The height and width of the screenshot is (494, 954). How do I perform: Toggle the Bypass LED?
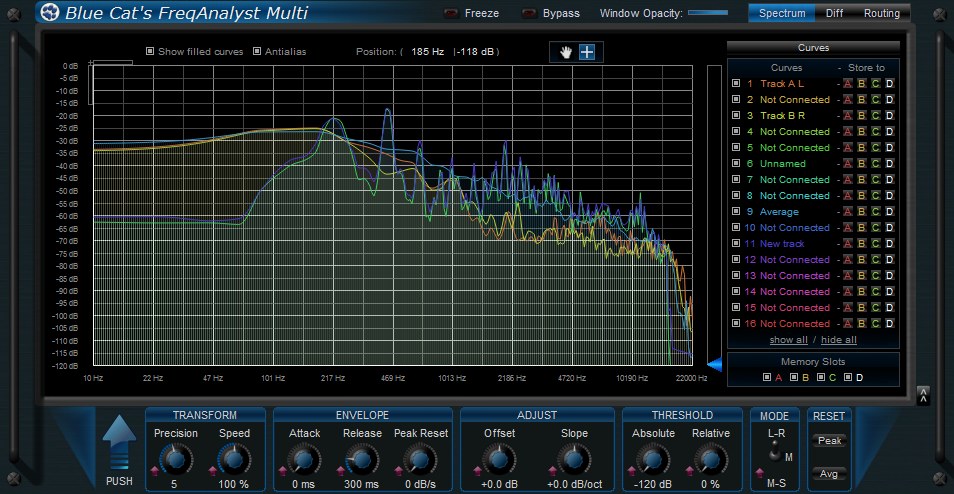(530, 13)
